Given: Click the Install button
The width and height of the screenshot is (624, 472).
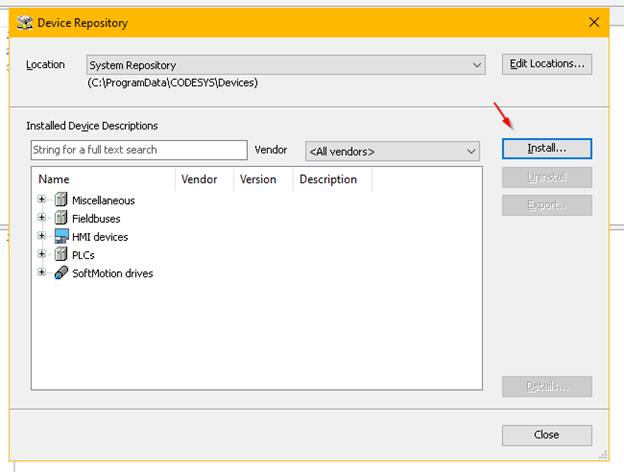Looking at the screenshot, I should 547,148.
